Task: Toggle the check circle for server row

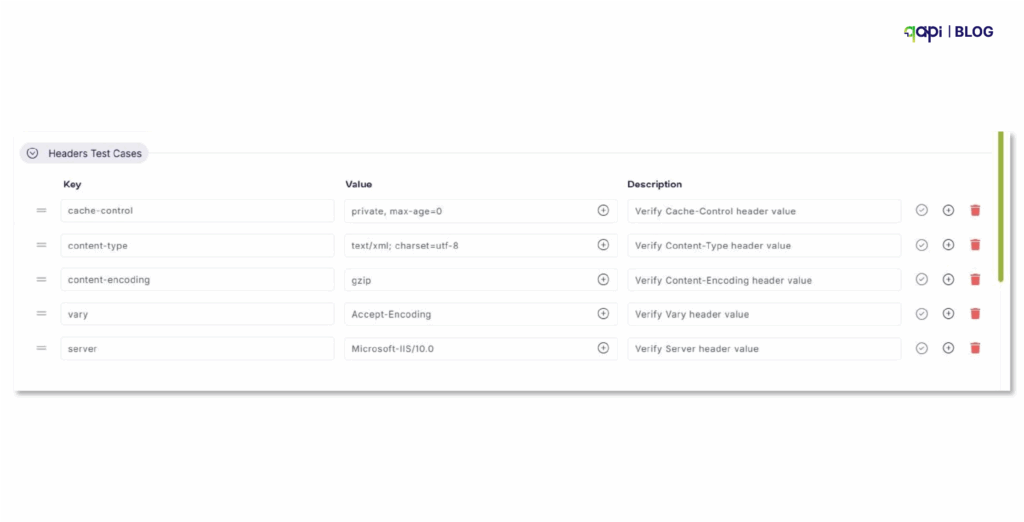Action: [921, 348]
